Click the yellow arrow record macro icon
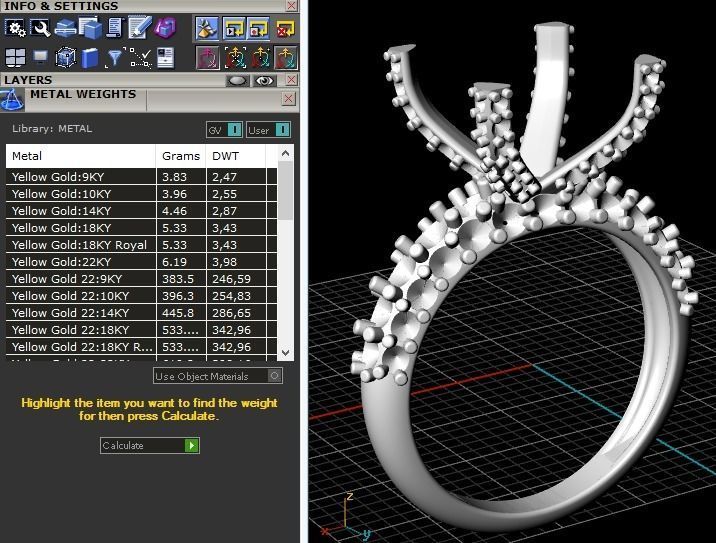The image size is (716, 543). [x=259, y=29]
